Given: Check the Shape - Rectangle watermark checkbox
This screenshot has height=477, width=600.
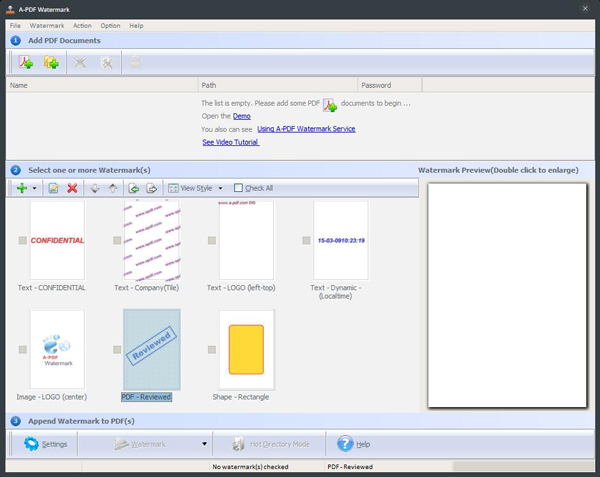Looking at the screenshot, I should point(212,350).
